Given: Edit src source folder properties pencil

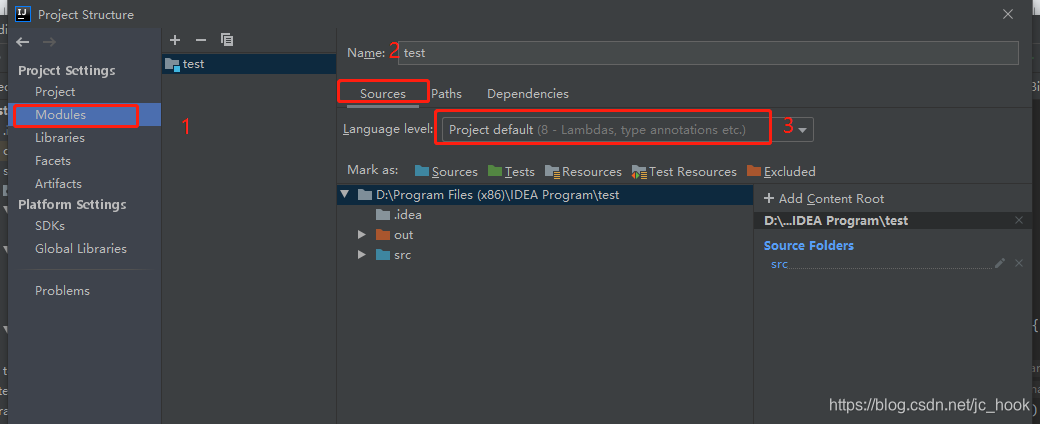Looking at the screenshot, I should pos(1000,263).
